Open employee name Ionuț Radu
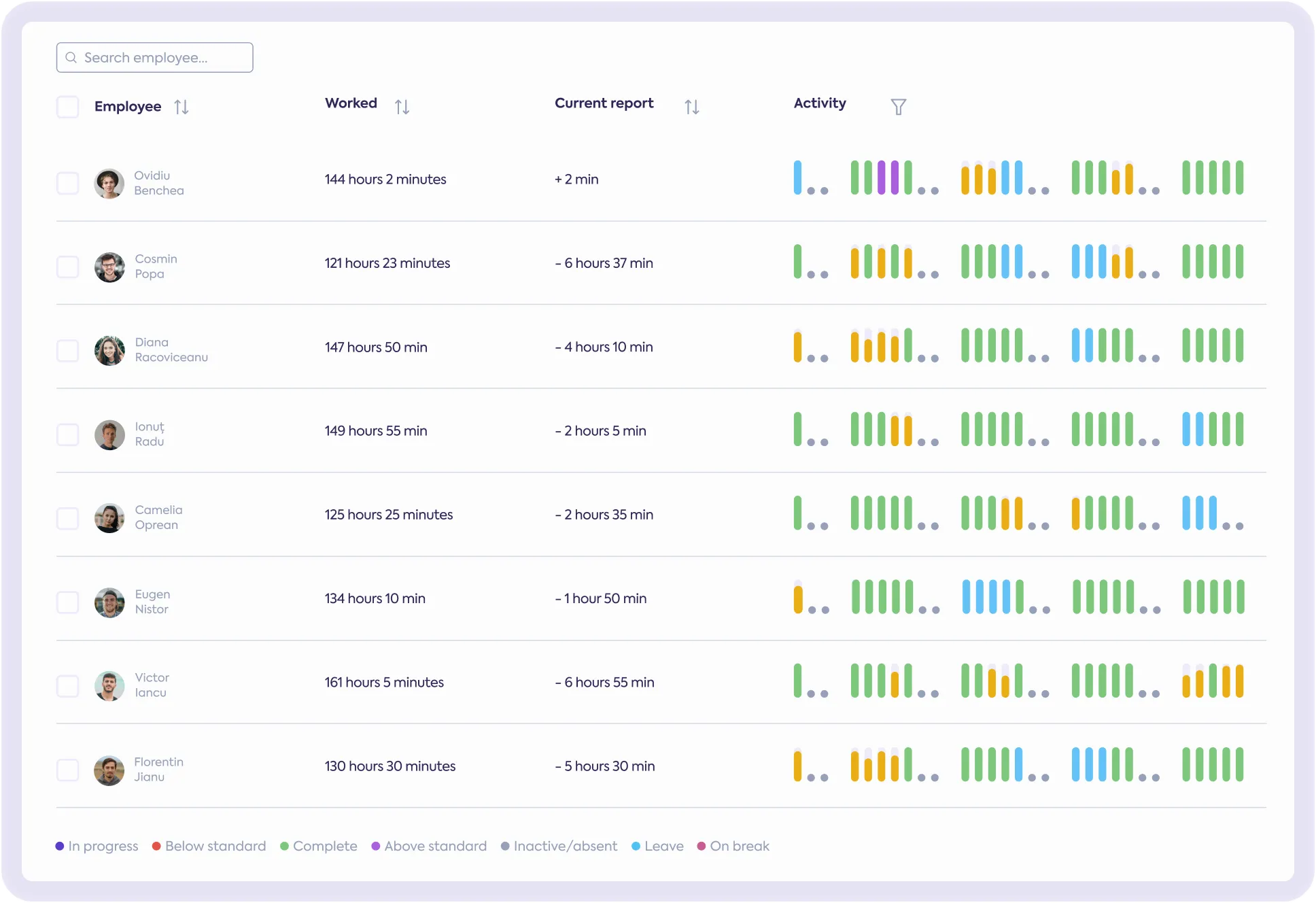 pyautogui.click(x=150, y=434)
